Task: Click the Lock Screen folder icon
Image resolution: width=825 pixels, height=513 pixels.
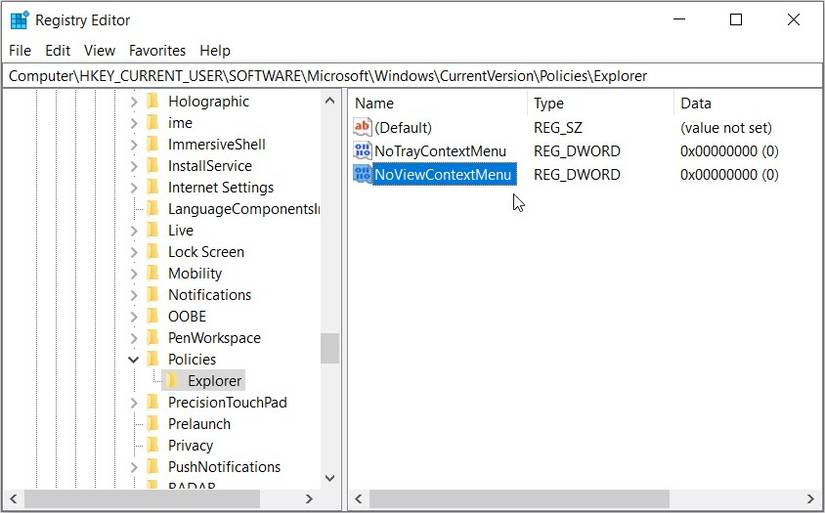Action: click(153, 252)
